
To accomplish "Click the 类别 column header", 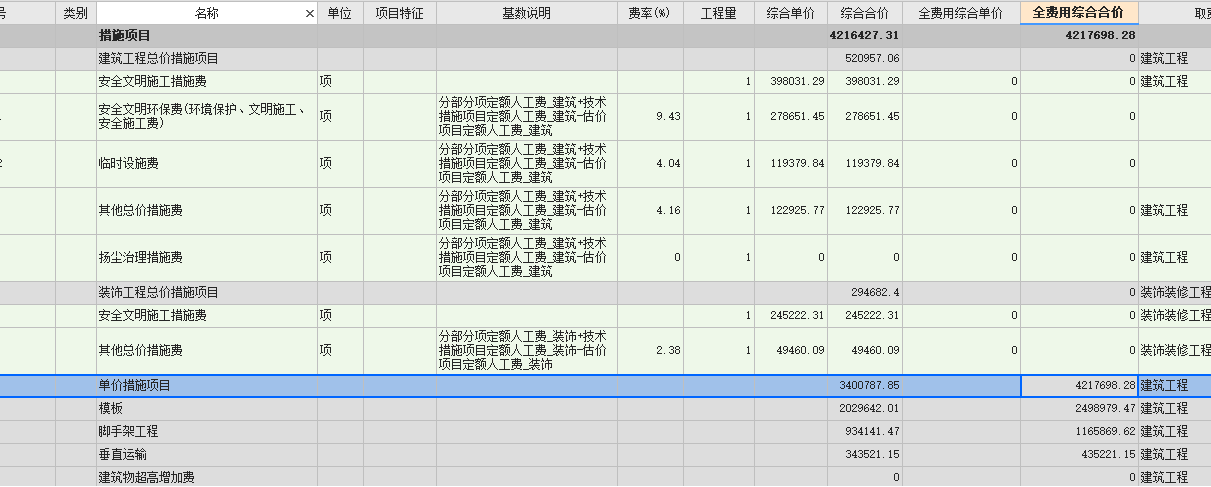I will [75, 13].
